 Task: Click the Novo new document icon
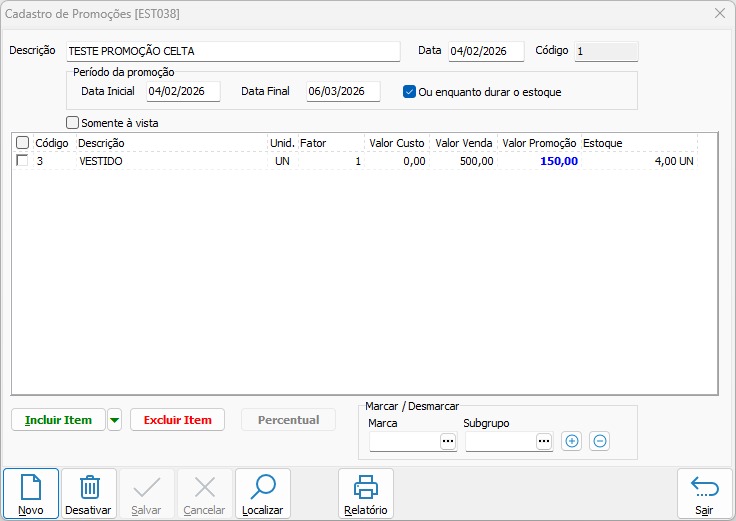click(31, 488)
